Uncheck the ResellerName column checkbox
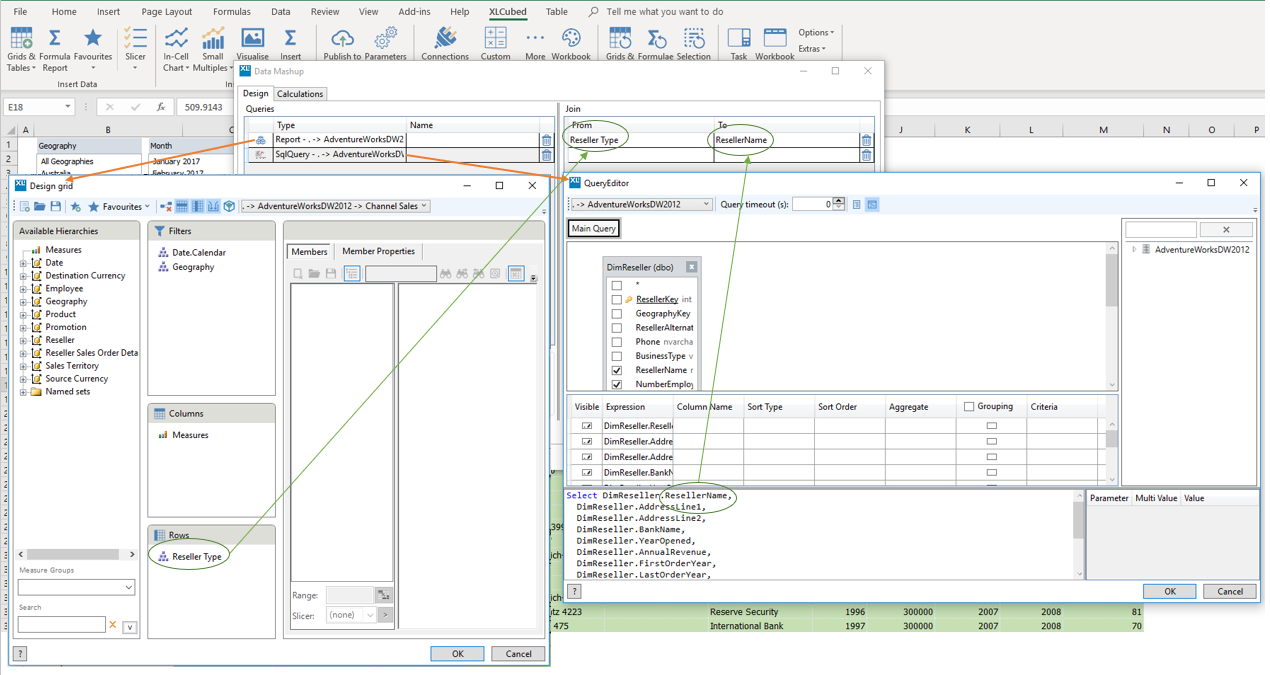This screenshot has height=675, width=1270. (x=617, y=370)
